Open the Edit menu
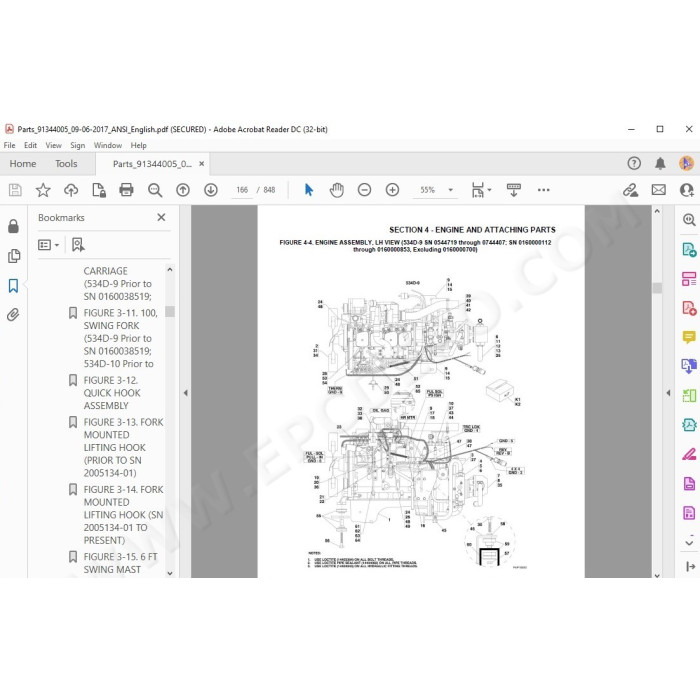This screenshot has height=700, width=700. click(30, 146)
